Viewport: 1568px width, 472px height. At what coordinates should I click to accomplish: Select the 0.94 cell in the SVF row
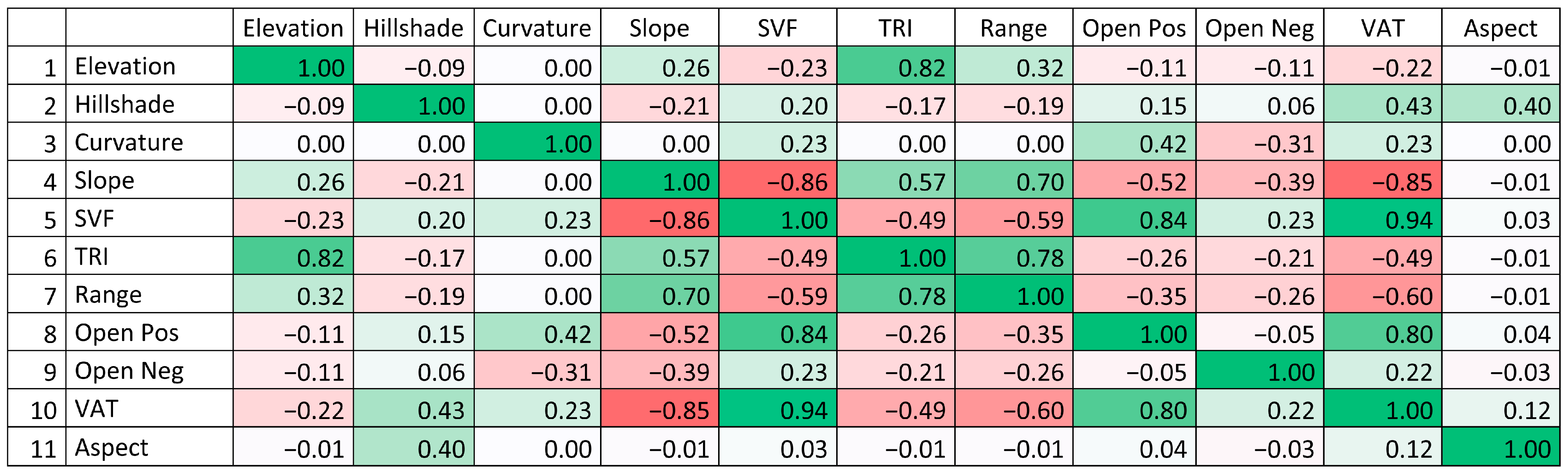pyautogui.click(x=1382, y=218)
